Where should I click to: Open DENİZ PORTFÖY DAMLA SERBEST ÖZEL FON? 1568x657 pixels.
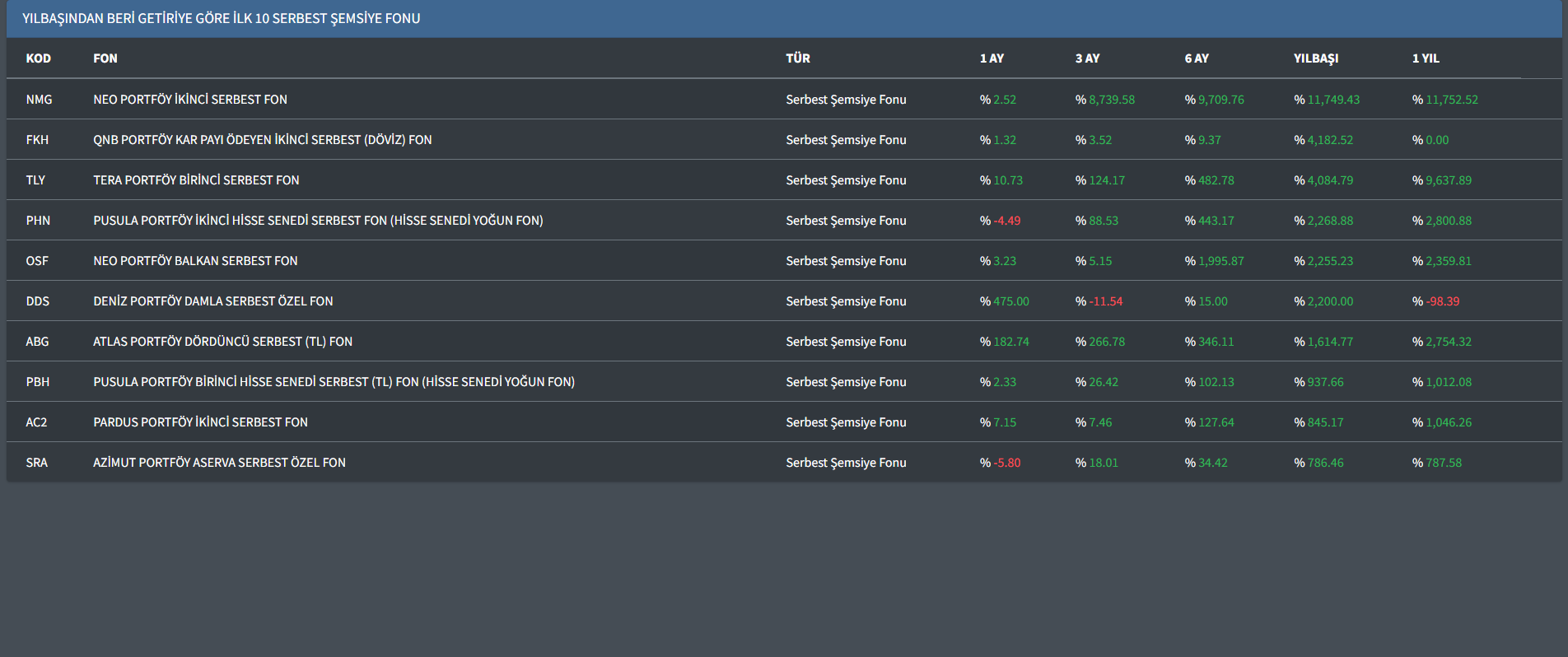pyautogui.click(x=212, y=301)
